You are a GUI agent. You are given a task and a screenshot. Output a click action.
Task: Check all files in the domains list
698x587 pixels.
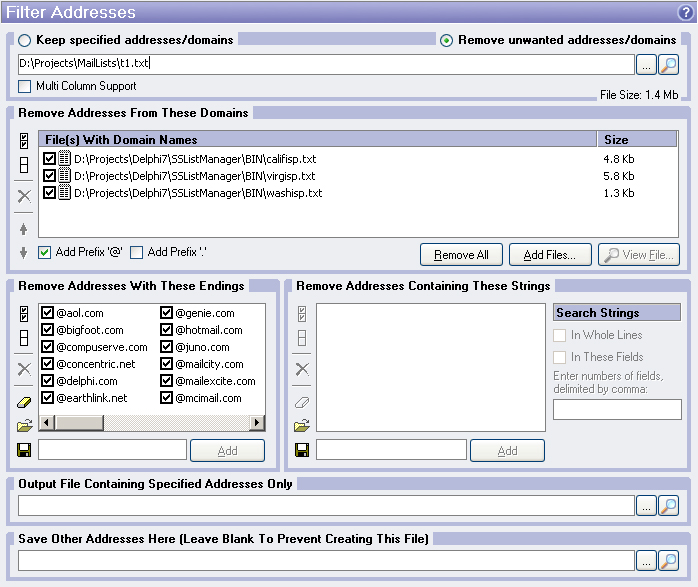point(25,142)
